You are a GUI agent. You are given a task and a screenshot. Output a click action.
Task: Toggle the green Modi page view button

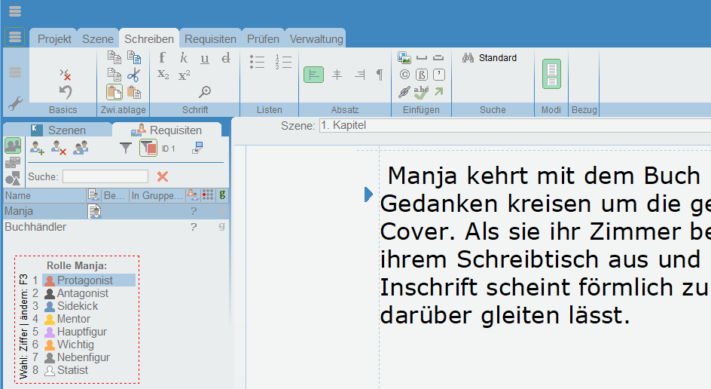551,74
